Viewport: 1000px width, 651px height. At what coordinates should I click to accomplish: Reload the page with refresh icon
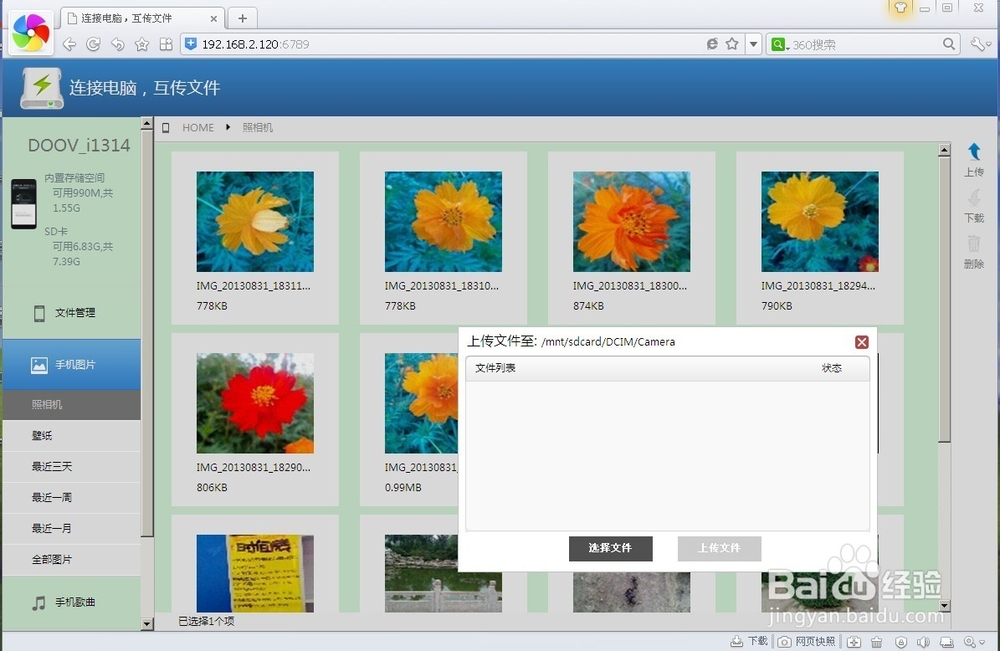[x=93, y=44]
